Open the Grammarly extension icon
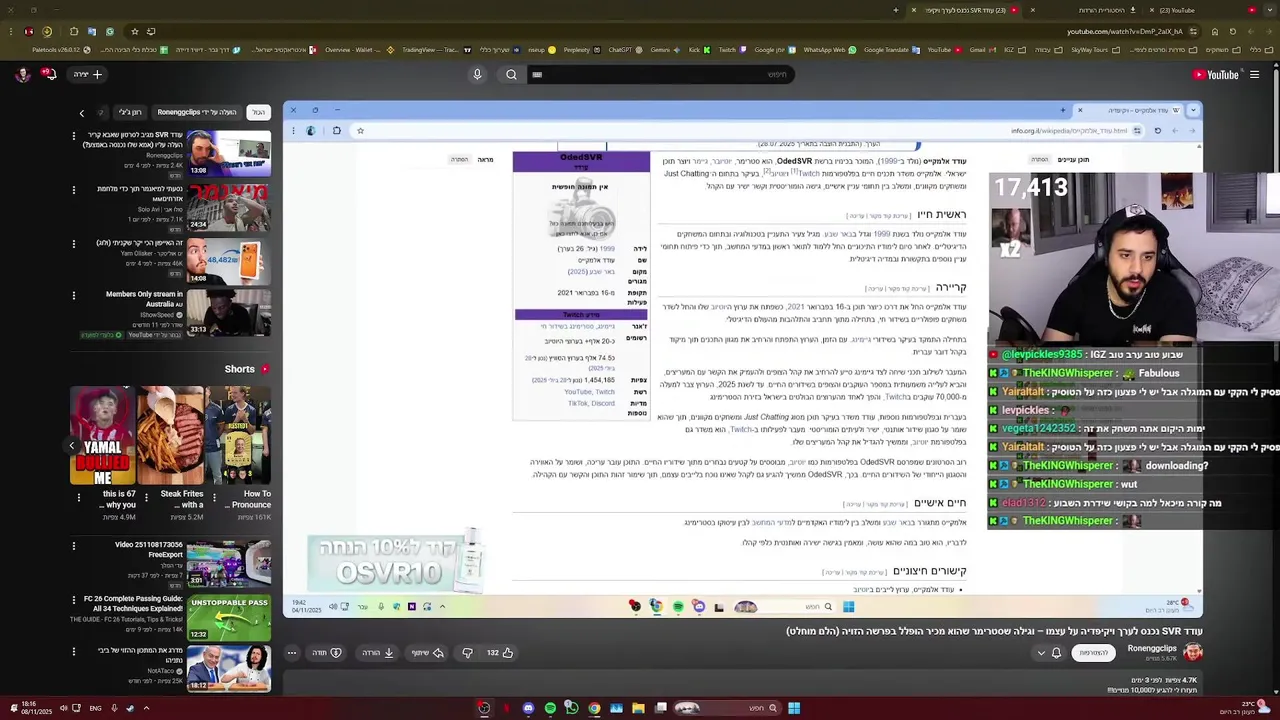The height and width of the screenshot is (720, 1280). pos(110,31)
